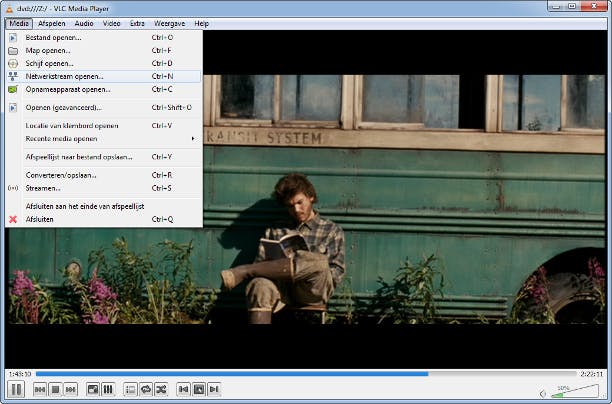Select Locatie van klembord openen
612x404 pixels.
[x=104, y=126]
